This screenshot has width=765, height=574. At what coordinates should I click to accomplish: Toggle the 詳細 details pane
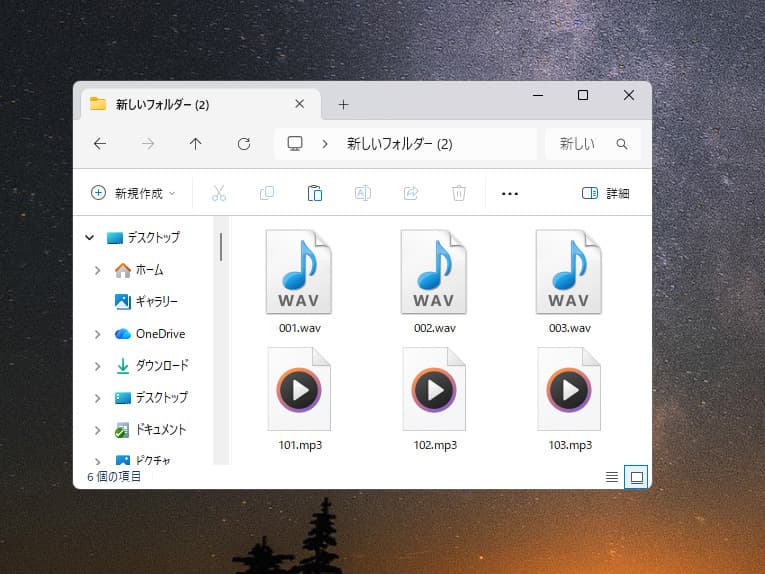[x=605, y=193]
